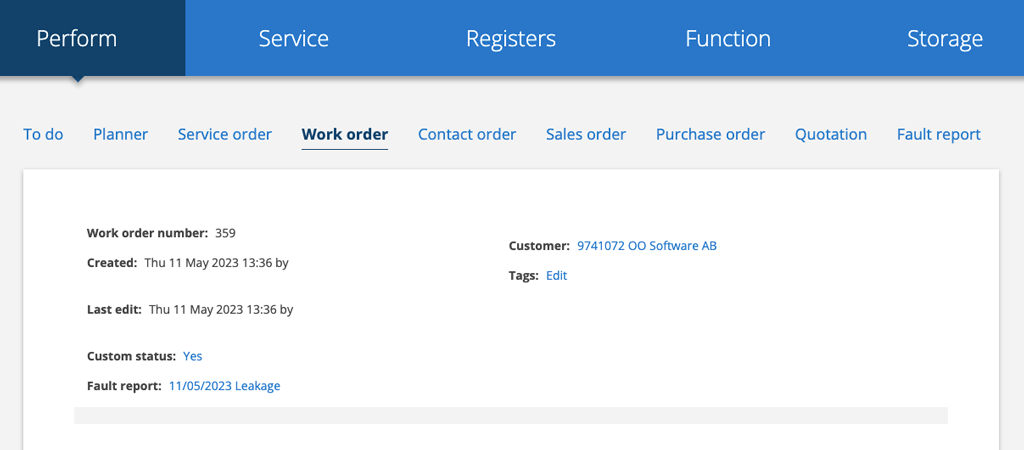This screenshot has height=450, width=1024.
Task: Open the To do submenu
Action: point(43,134)
